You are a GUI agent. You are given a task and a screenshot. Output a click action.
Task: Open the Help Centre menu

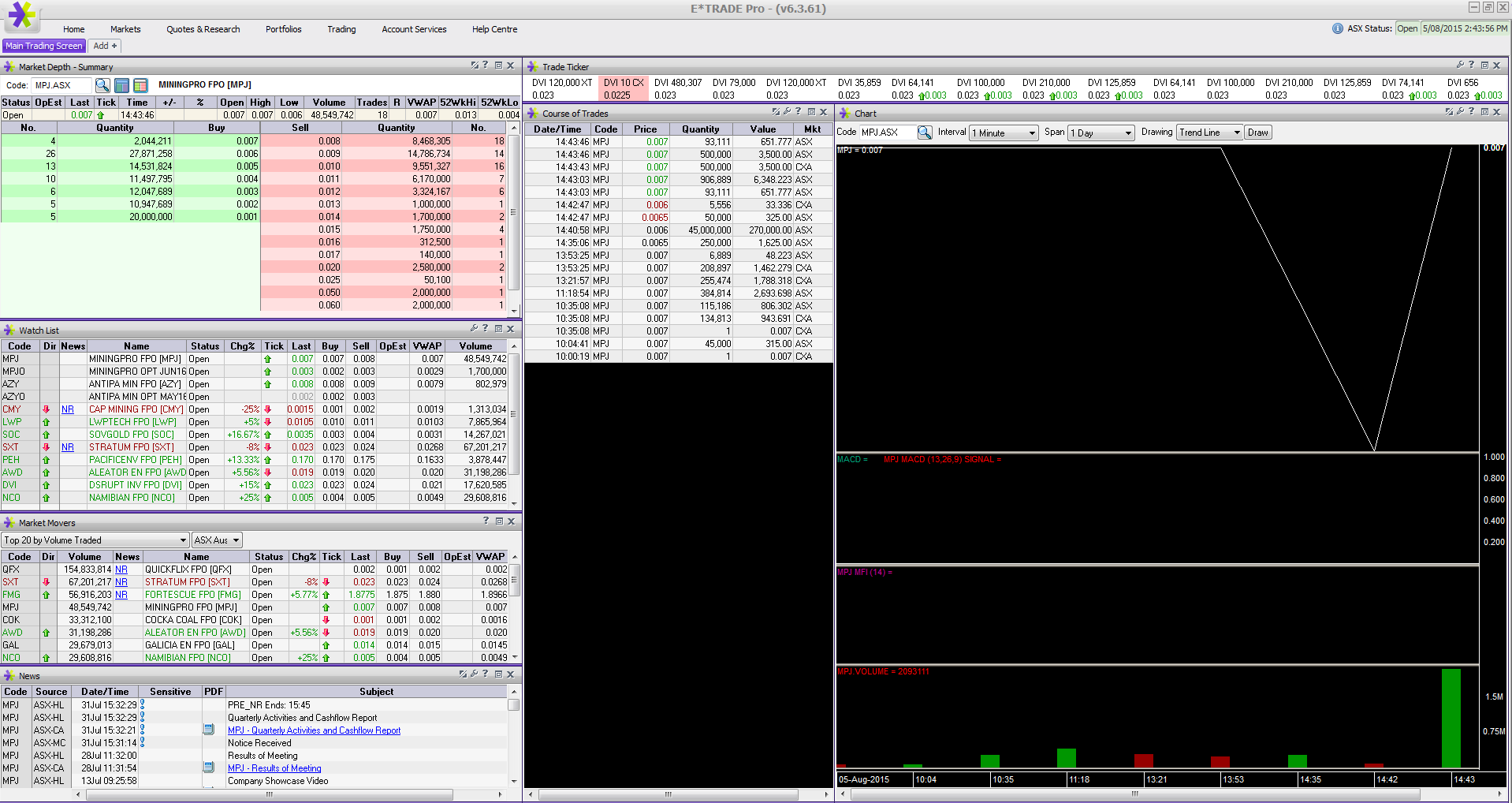coord(495,29)
